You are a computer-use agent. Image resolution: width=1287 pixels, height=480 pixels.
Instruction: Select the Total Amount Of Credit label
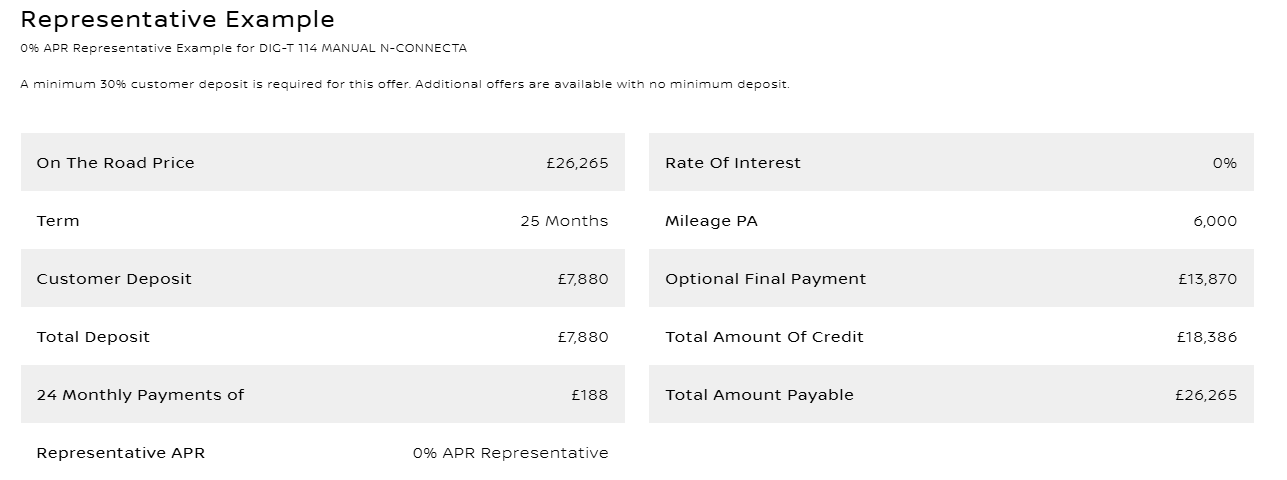coord(764,337)
